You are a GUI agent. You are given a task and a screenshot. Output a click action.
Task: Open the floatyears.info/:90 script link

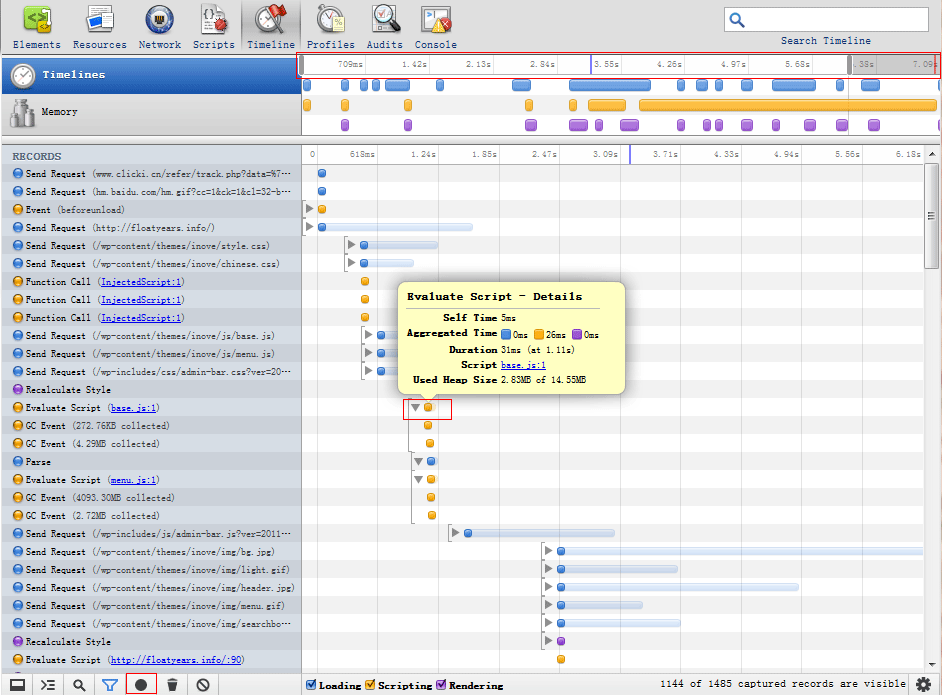(176, 660)
